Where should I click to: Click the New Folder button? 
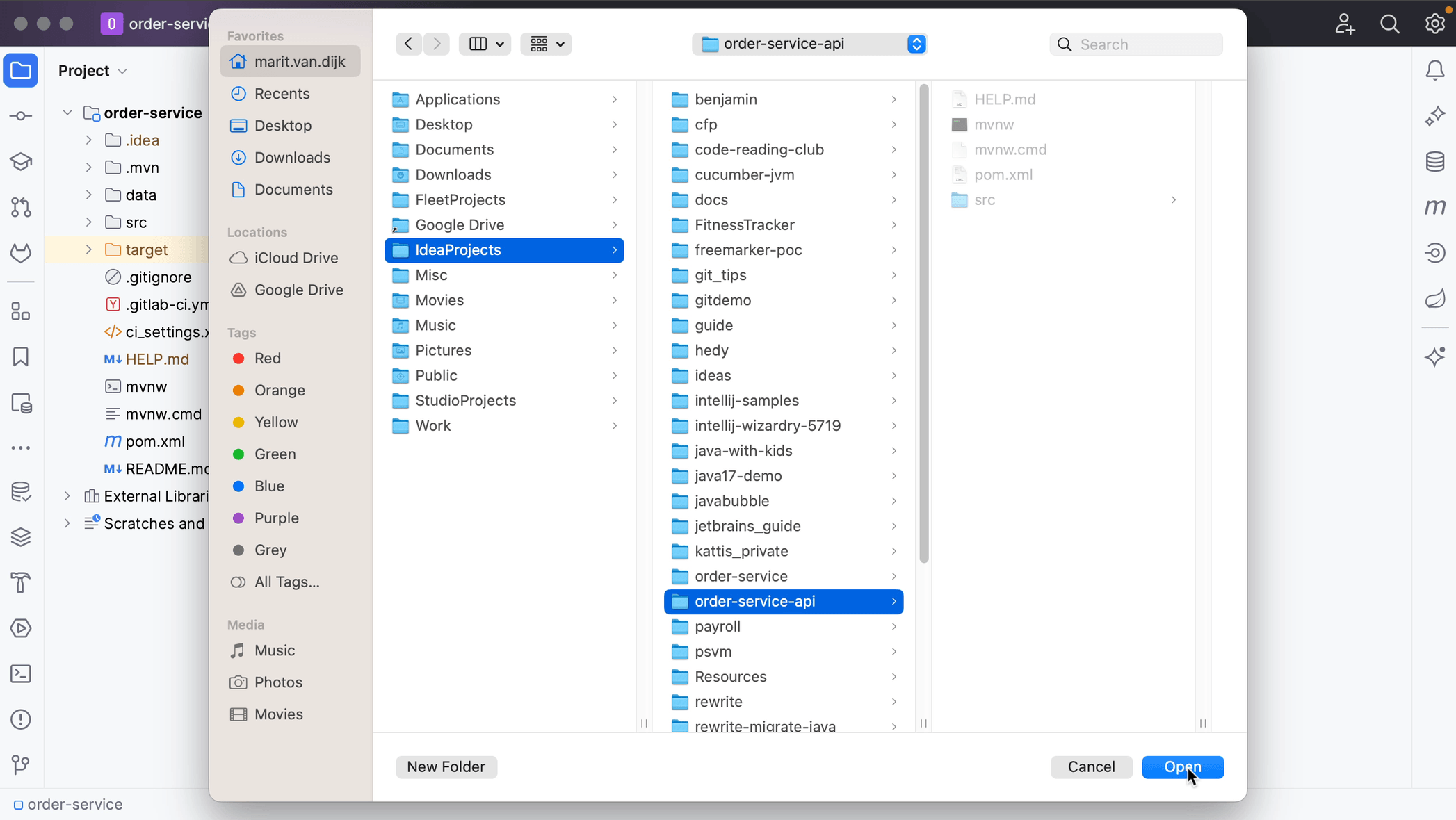(x=446, y=766)
